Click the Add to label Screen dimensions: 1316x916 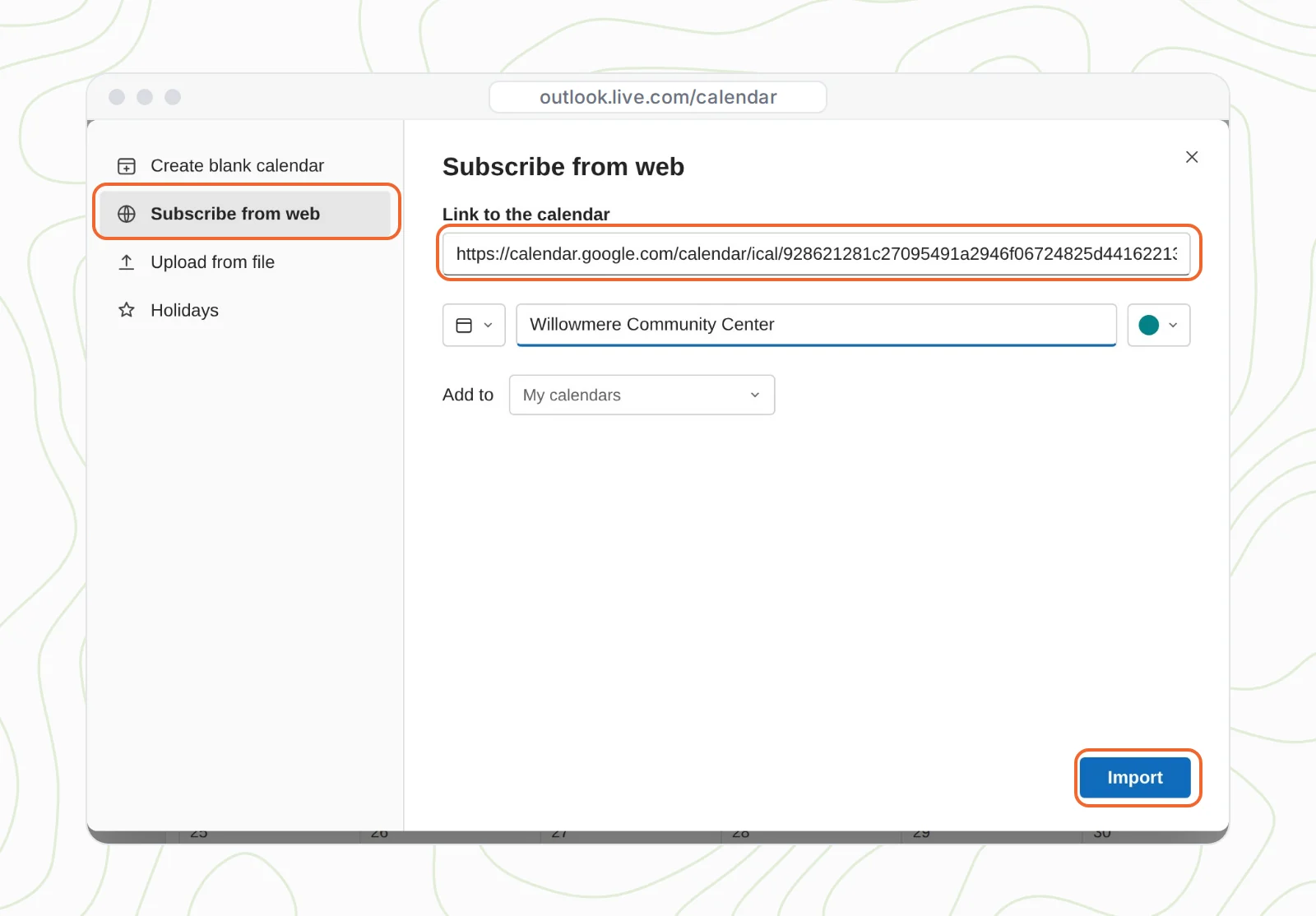click(x=468, y=395)
